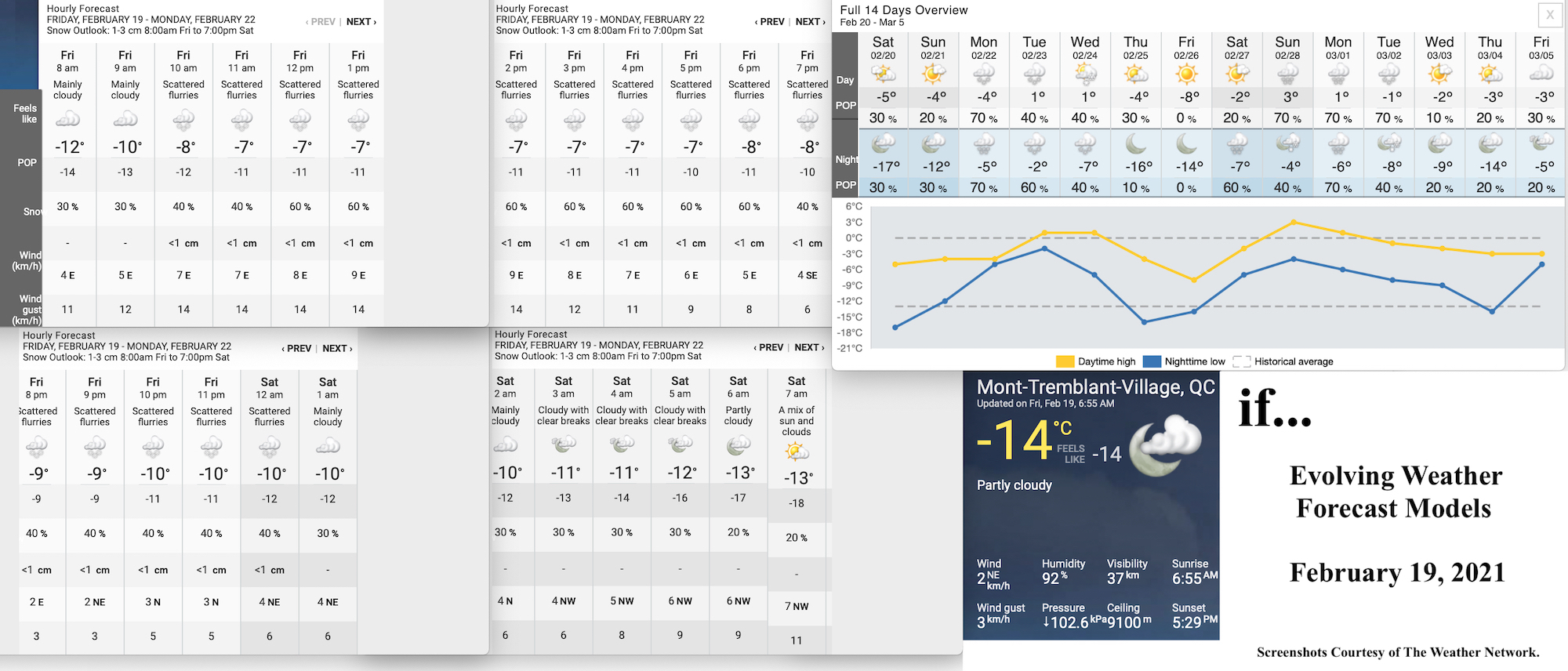Click the Sat 1 am mainly cloudy icon

click(x=328, y=446)
